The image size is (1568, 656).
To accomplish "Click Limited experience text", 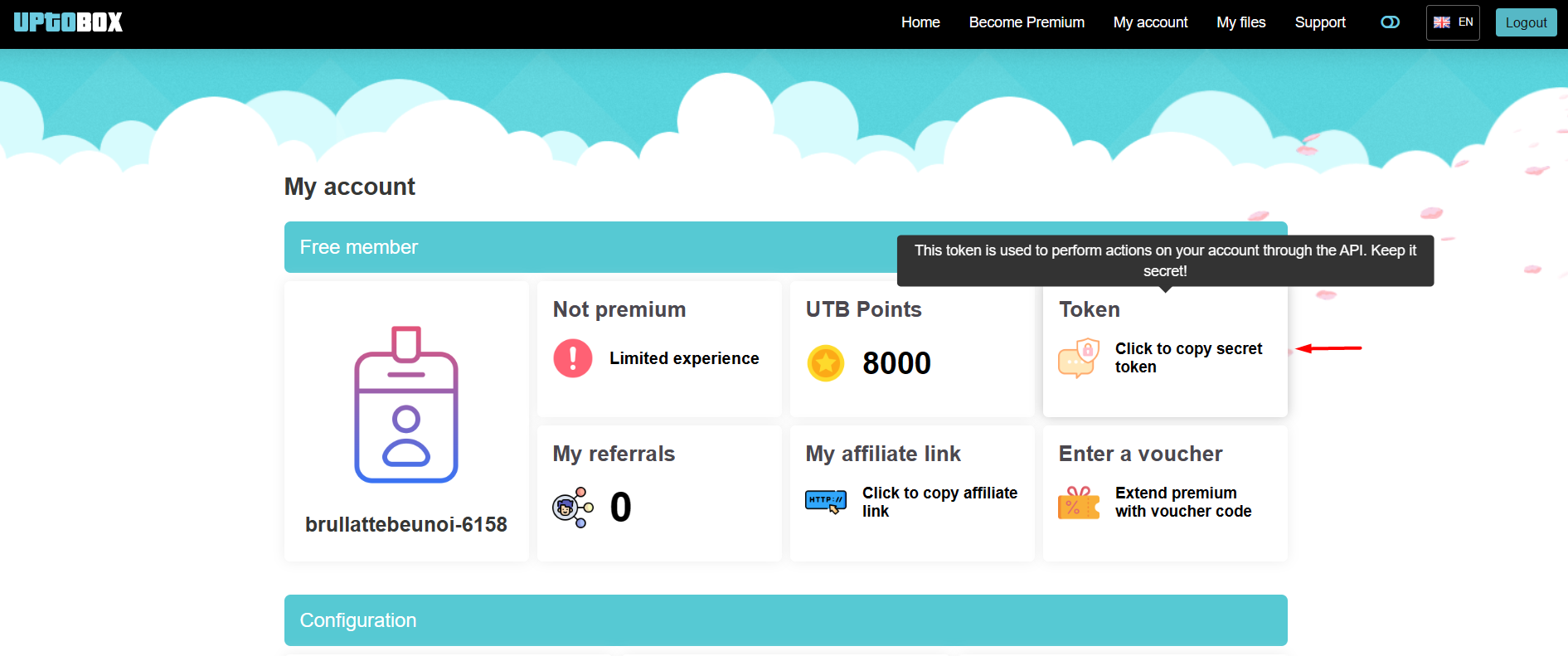I will click(x=684, y=358).
